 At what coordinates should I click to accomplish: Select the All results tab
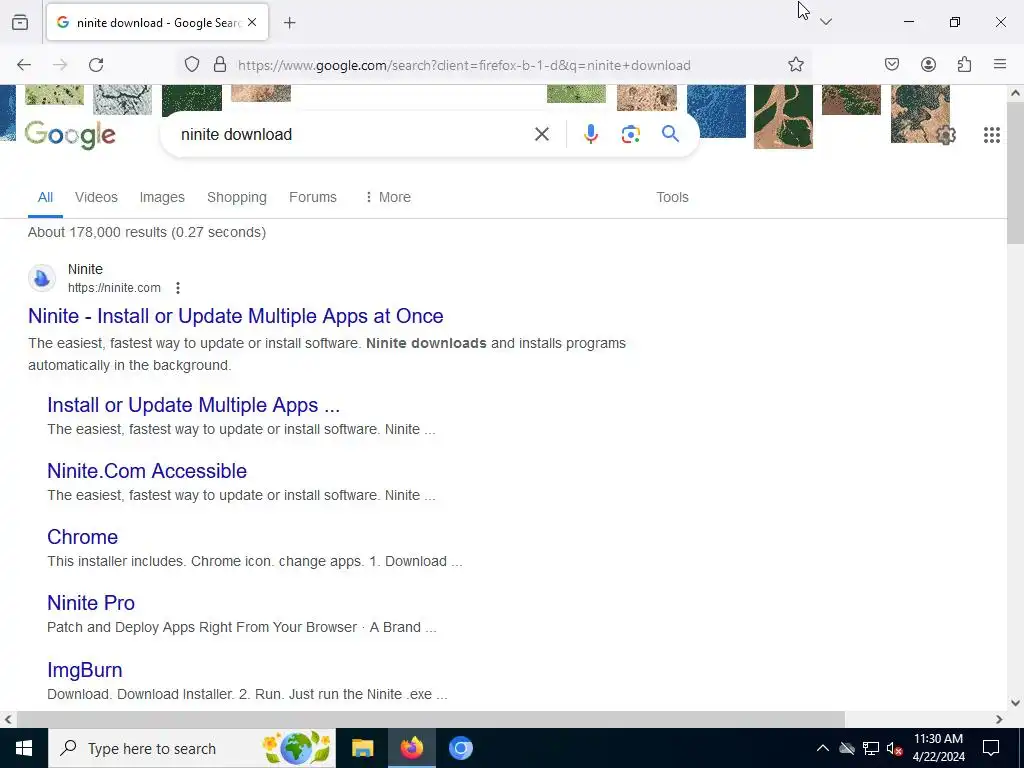tap(45, 197)
